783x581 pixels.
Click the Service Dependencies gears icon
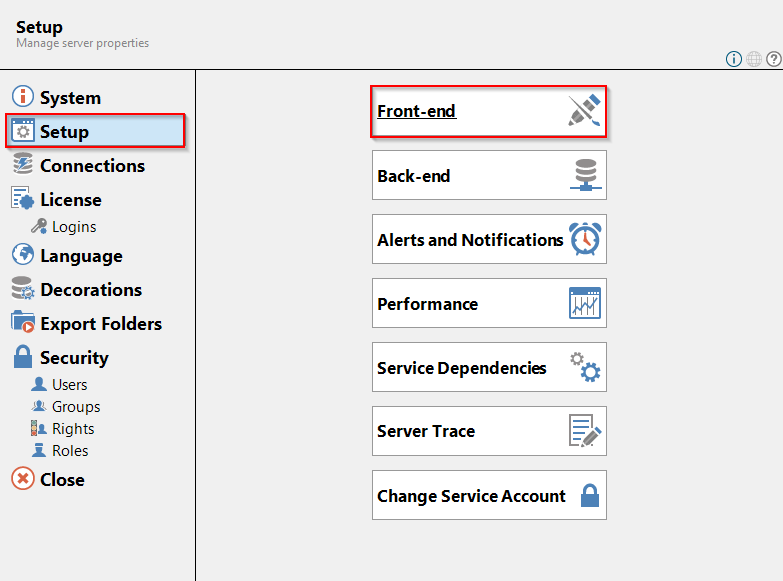point(585,367)
